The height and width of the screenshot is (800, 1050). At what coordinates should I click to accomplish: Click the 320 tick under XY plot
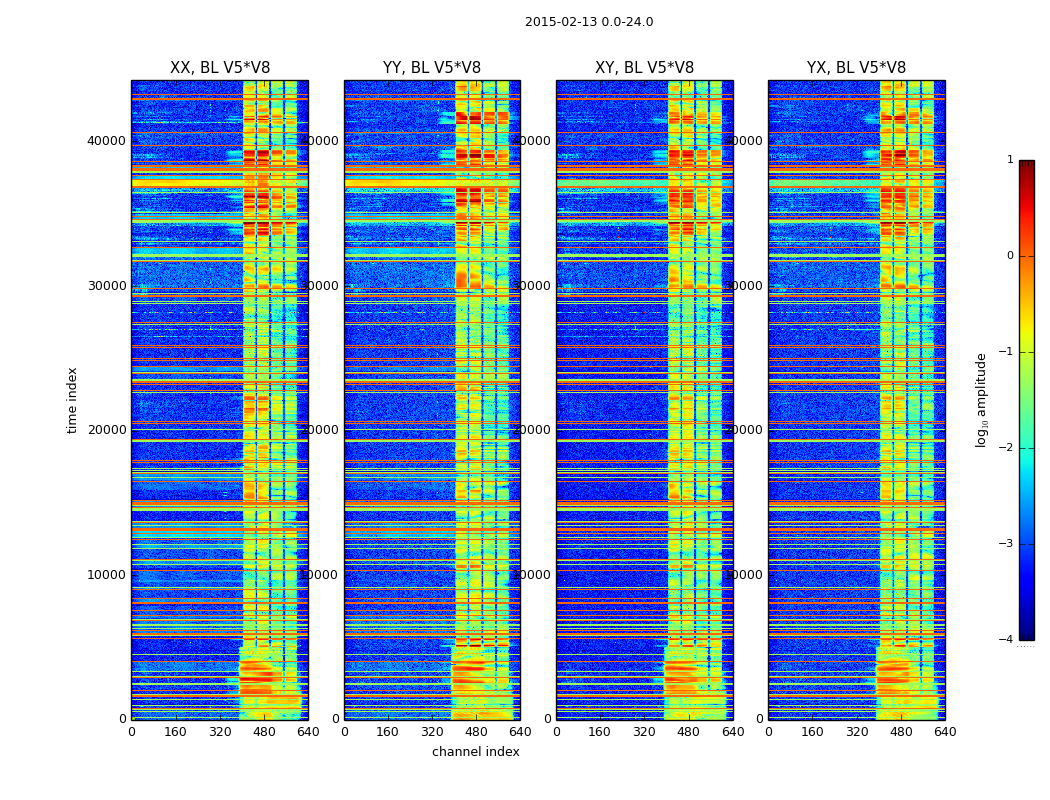pyautogui.click(x=644, y=732)
